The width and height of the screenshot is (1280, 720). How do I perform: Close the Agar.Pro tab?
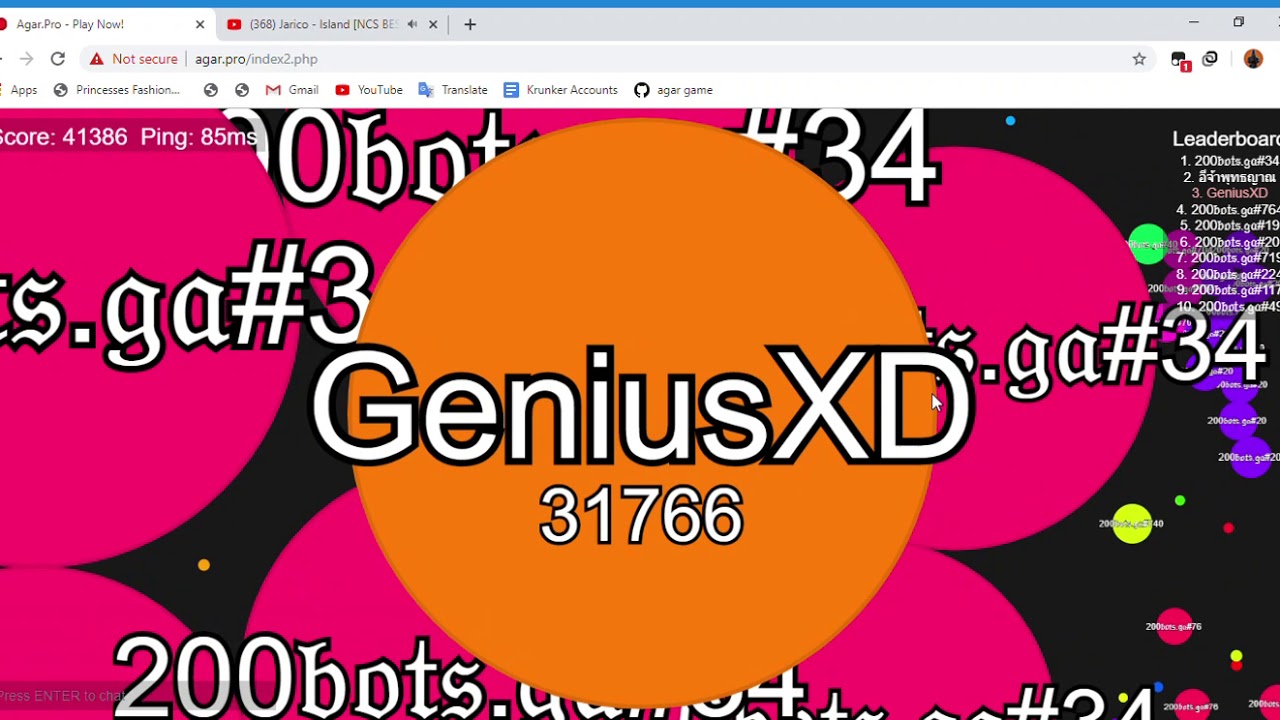click(x=200, y=24)
